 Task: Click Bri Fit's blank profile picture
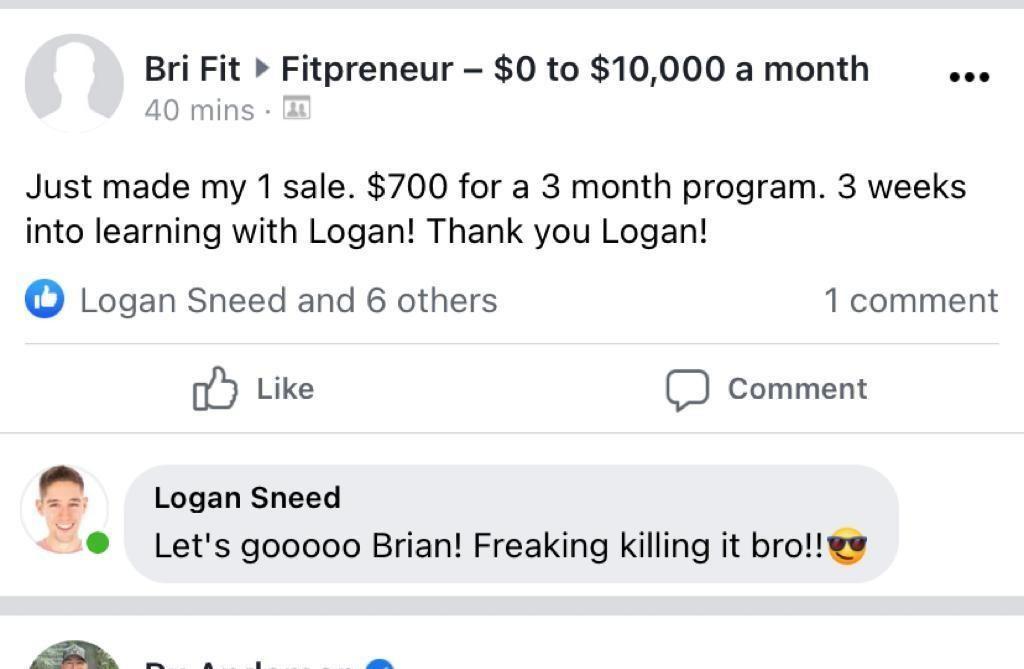click(73, 83)
